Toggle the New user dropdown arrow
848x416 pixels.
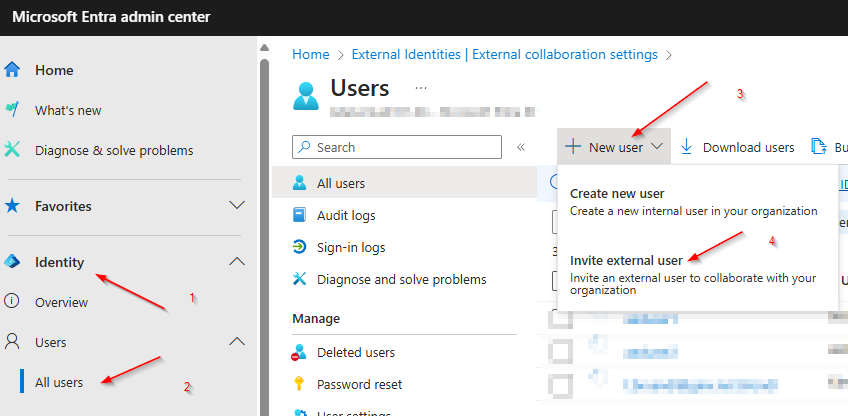657,147
